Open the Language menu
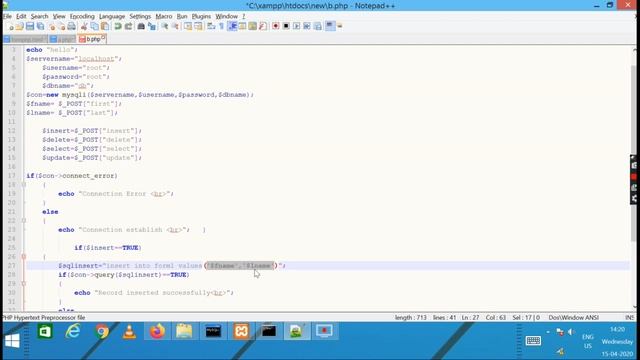The height and width of the screenshot is (360, 640). [x=112, y=16]
